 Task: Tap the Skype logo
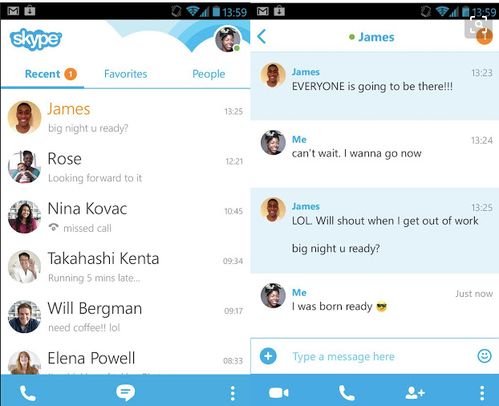[36, 39]
